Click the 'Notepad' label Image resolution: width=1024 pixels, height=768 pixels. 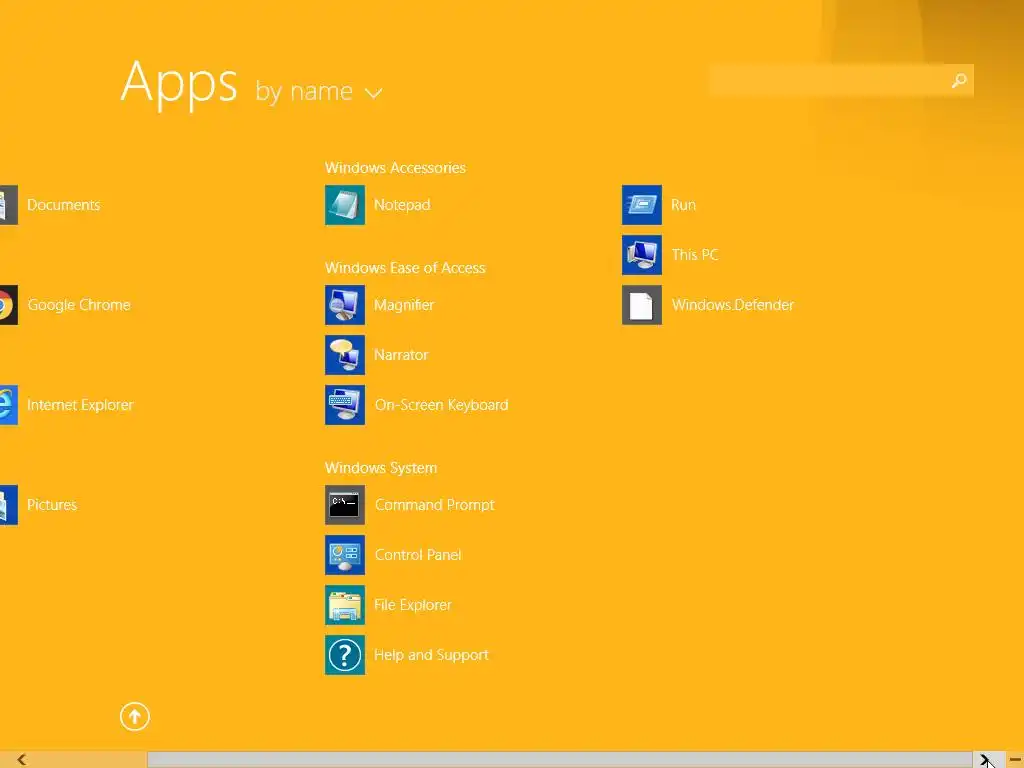[x=402, y=205]
